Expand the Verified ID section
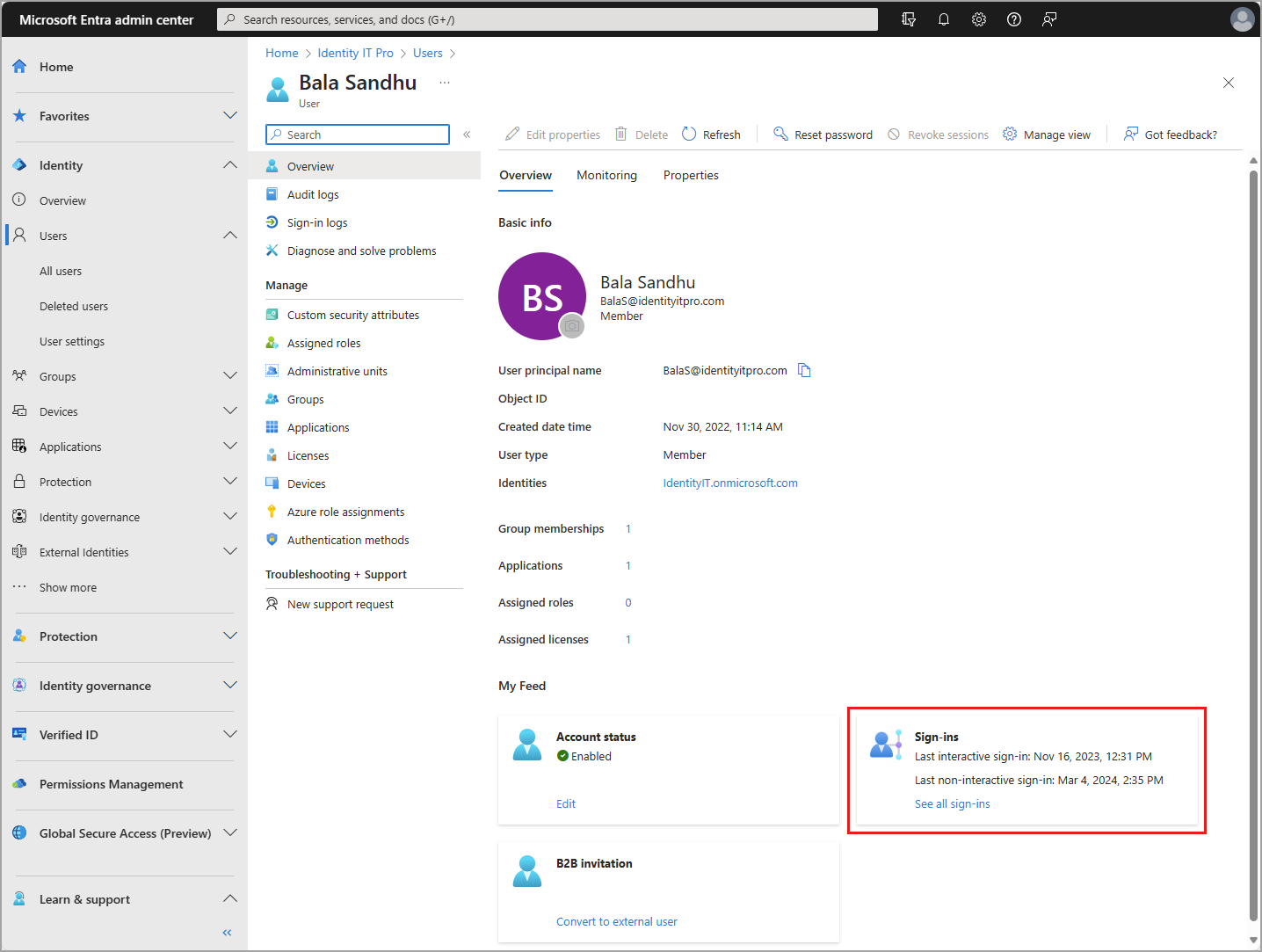 click(x=230, y=734)
